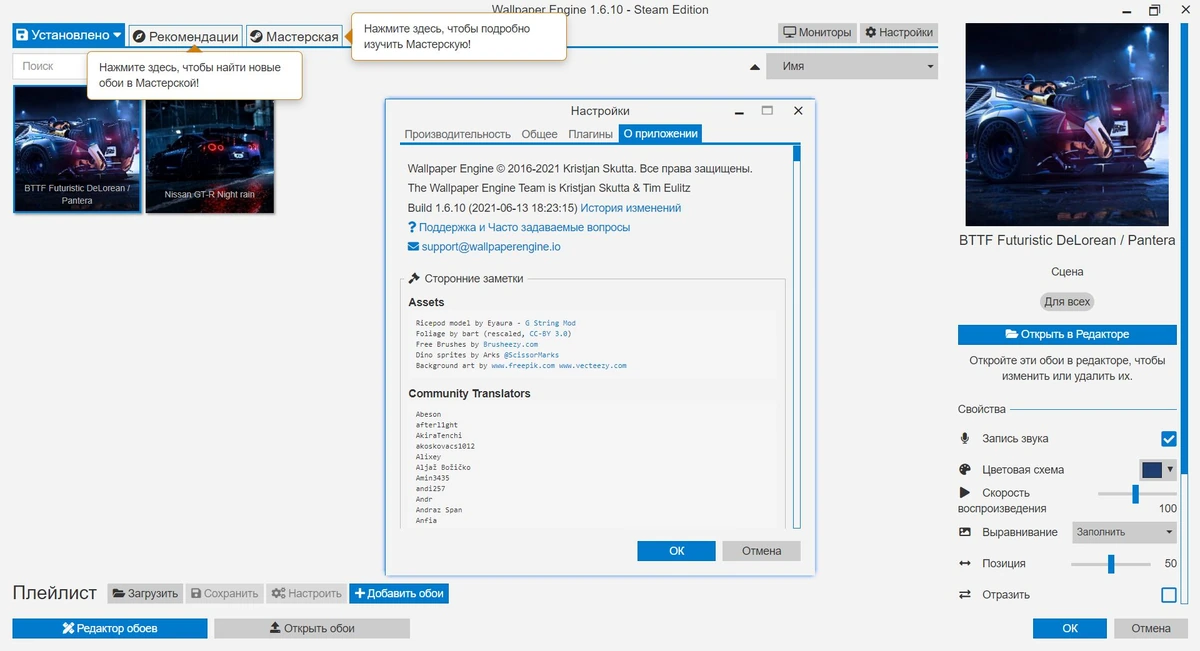Open the Installed (Установлено) dropdown tab
Screen dimensions: 1200x651
click(69, 35)
